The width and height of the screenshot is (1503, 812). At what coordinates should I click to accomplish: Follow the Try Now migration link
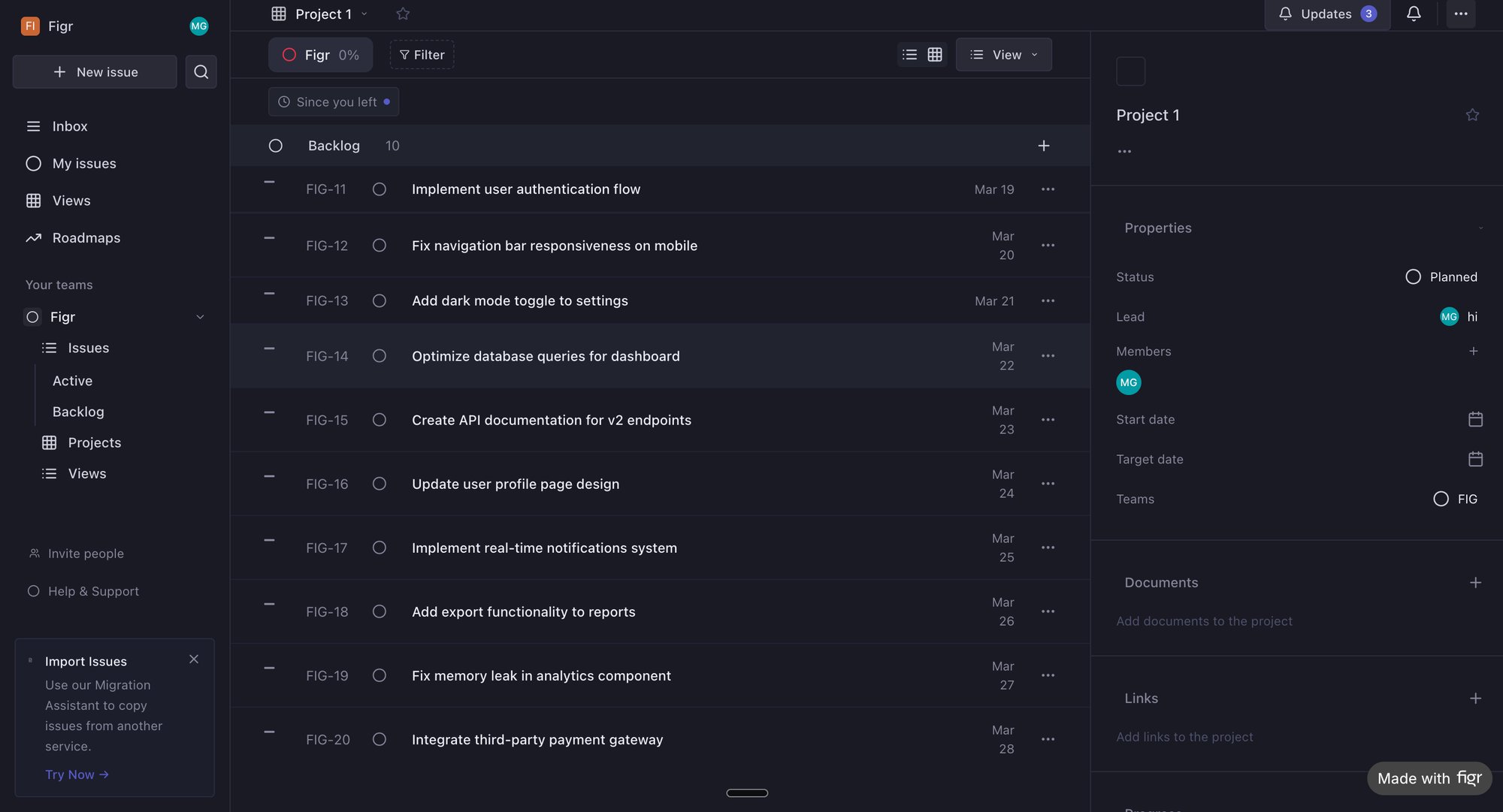coord(76,774)
